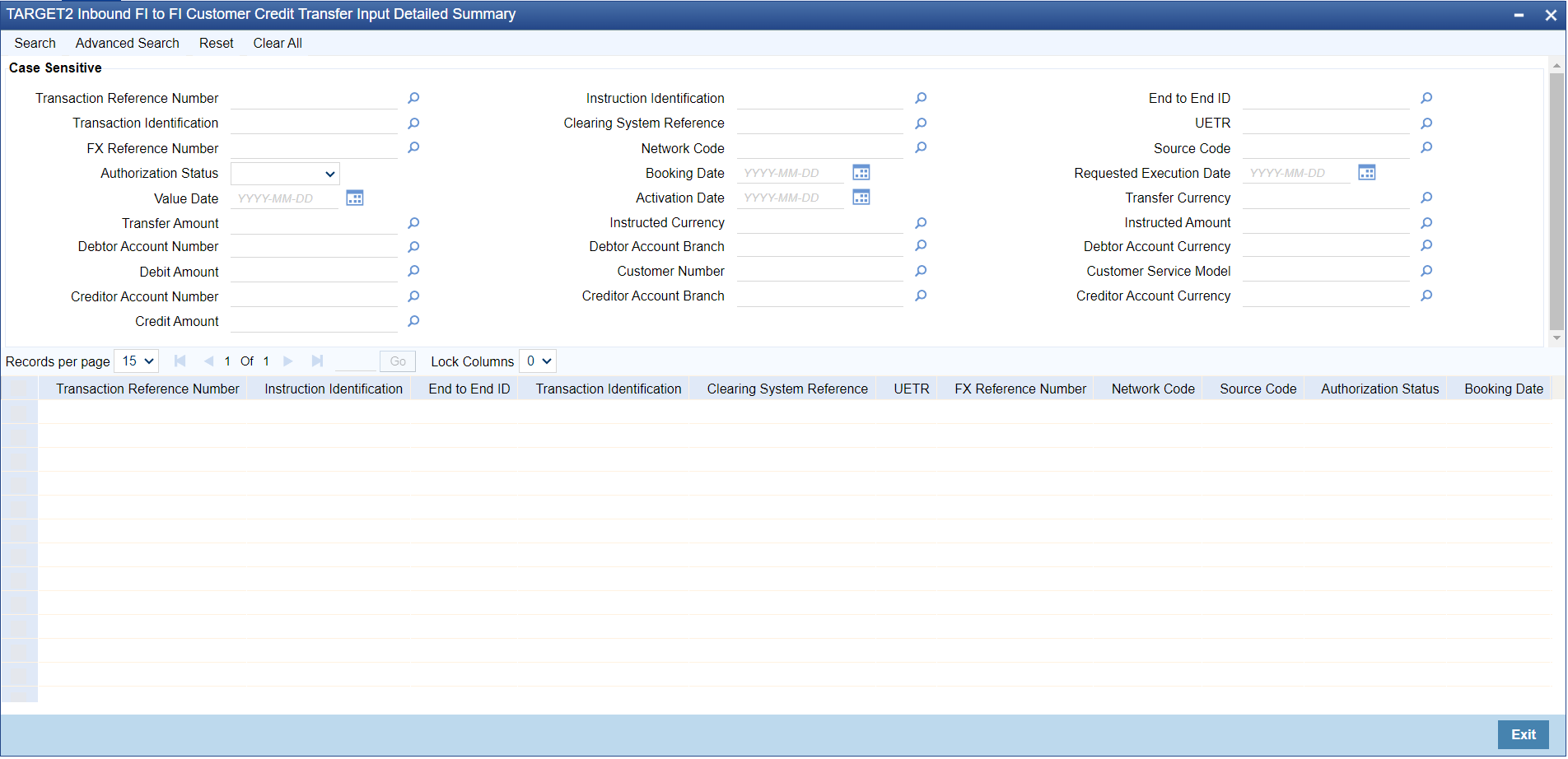Focus the Customer Number input field
Viewport: 1568px width, 759px height.
(x=820, y=272)
